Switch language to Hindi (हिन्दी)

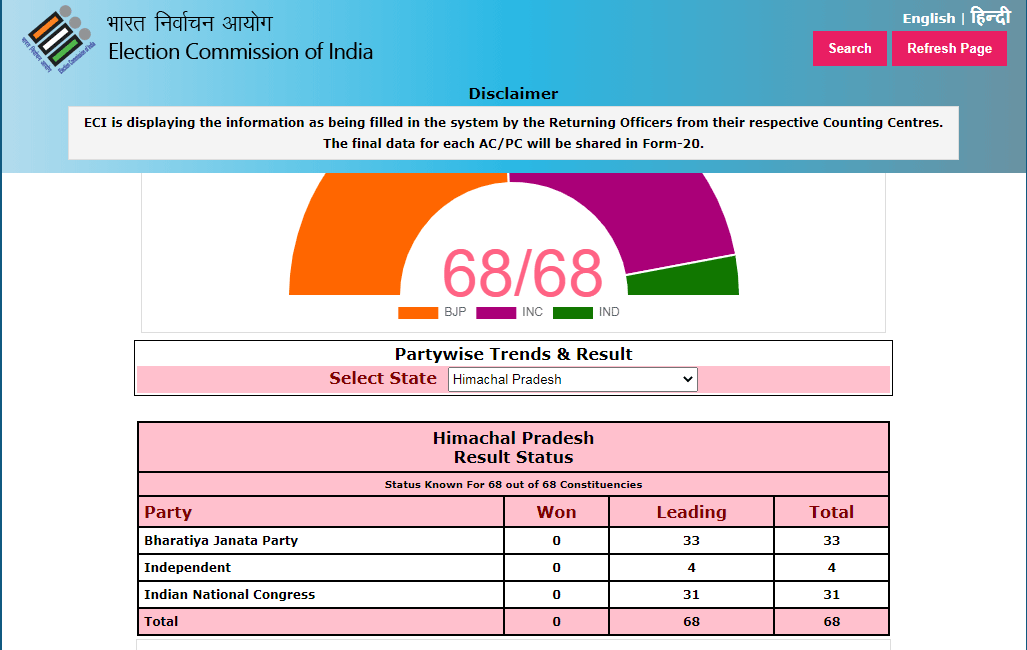[x=990, y=16]
